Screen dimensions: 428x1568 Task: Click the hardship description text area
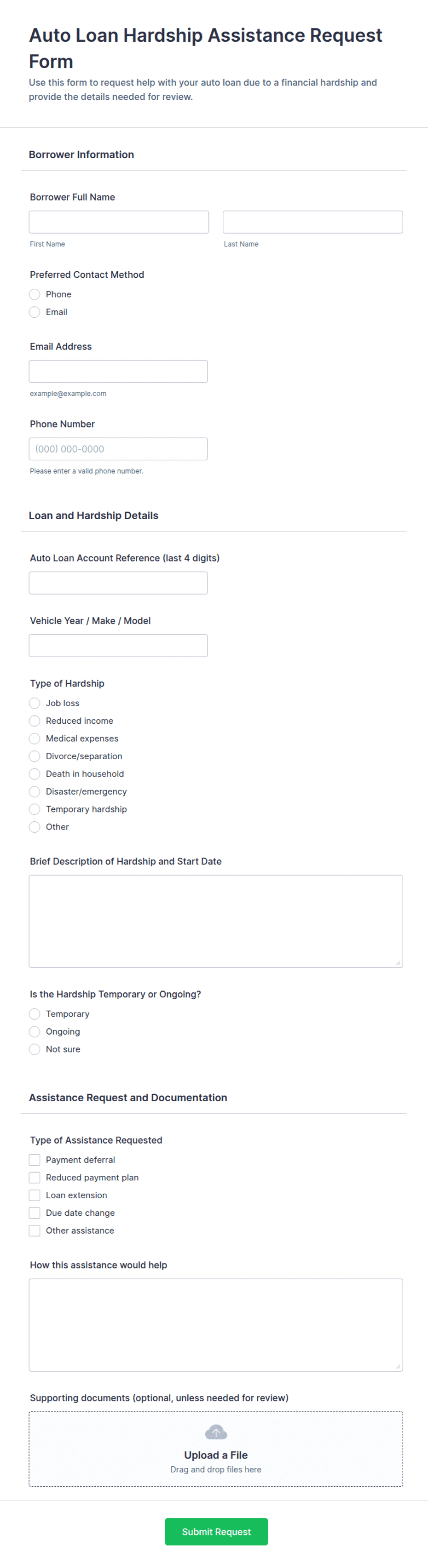pyautogui.click(x=215, y=921)
